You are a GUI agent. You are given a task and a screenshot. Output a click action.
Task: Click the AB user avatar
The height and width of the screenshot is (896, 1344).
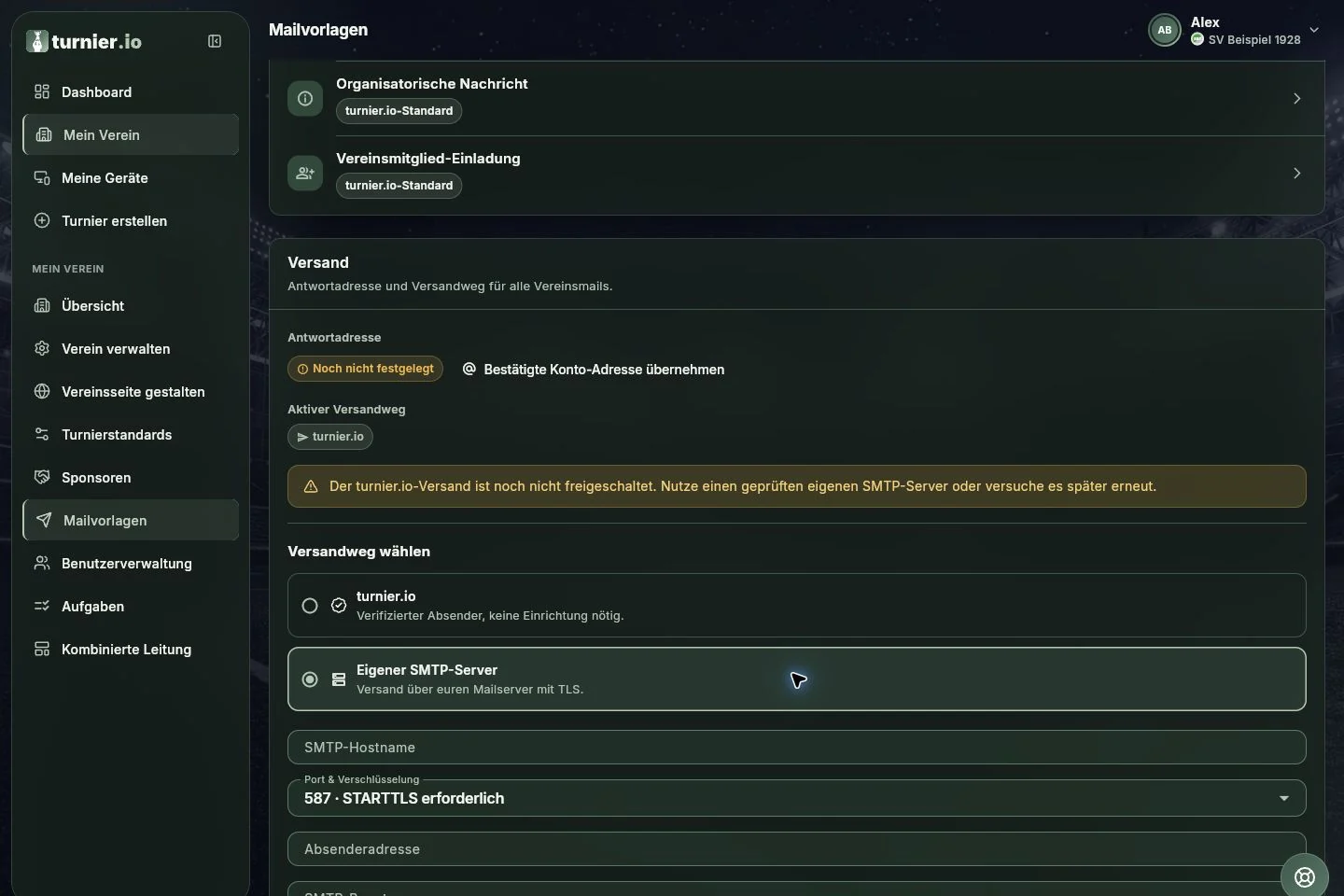pyautogui.click(x=1165, y=30)
